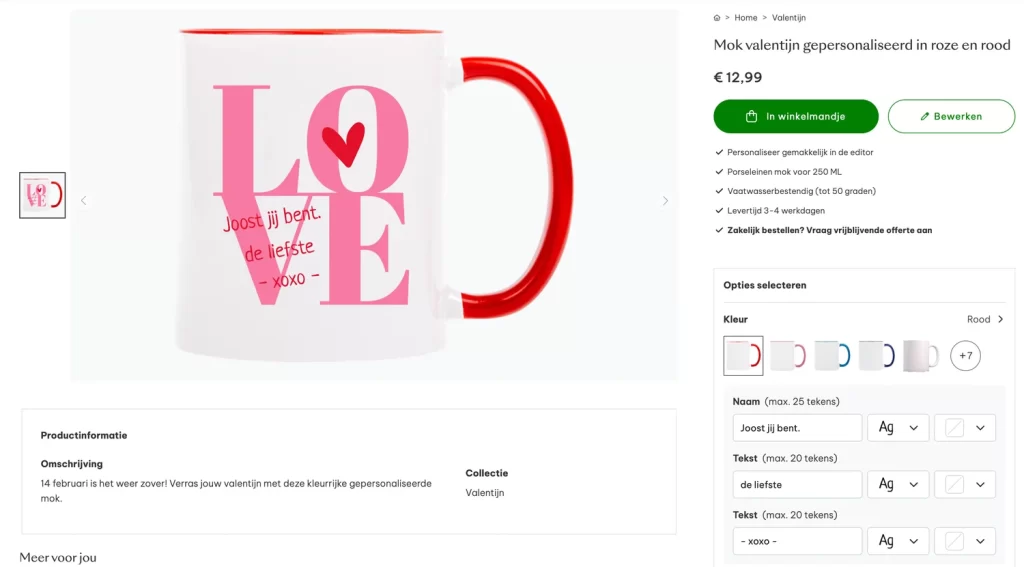Click the home icon in the breadcrumb
Viewport: 1024px width, 567px height.
coord(717,18)
